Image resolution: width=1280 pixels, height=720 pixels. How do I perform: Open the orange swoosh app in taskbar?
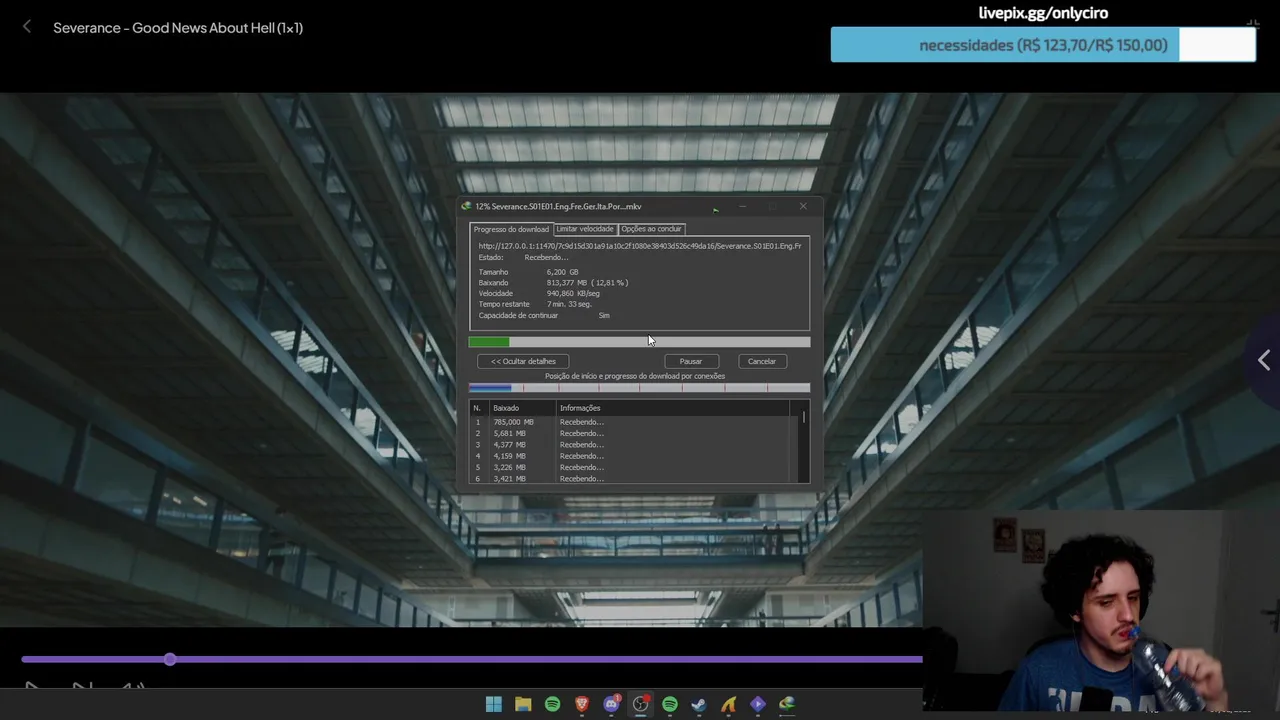(x=728, y=704)
